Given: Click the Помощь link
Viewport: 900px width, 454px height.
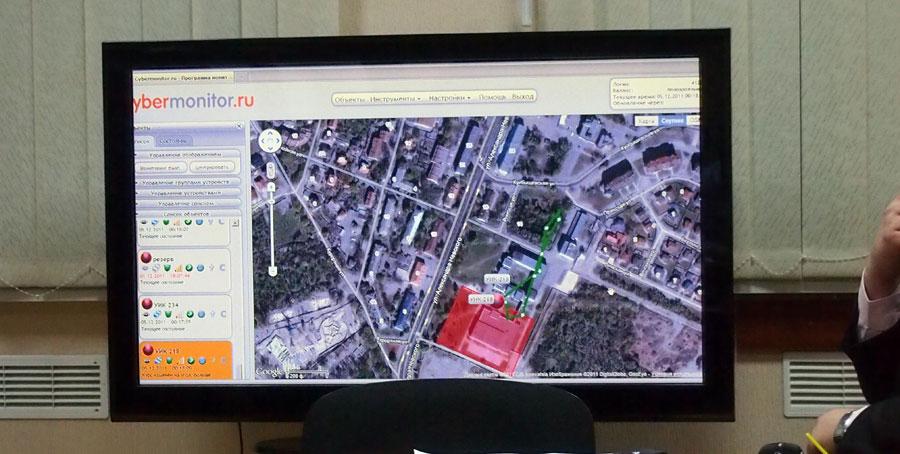Looking at the screenshot, I should 489,97.
